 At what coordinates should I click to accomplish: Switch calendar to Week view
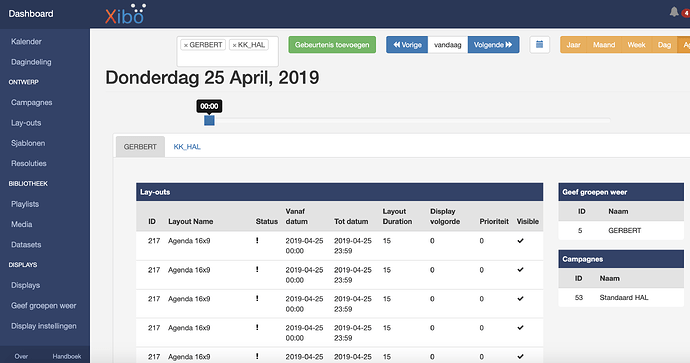636,44
